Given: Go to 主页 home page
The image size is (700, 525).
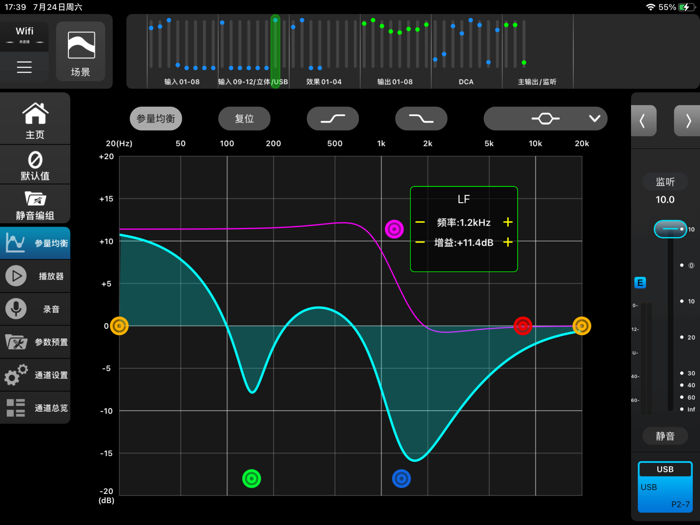Looking at the screenshot, I should (35, 120).
